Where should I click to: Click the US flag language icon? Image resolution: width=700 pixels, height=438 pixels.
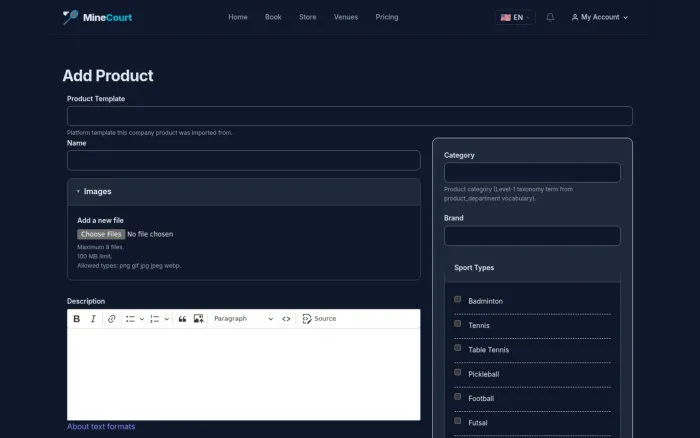pos(505,17)
